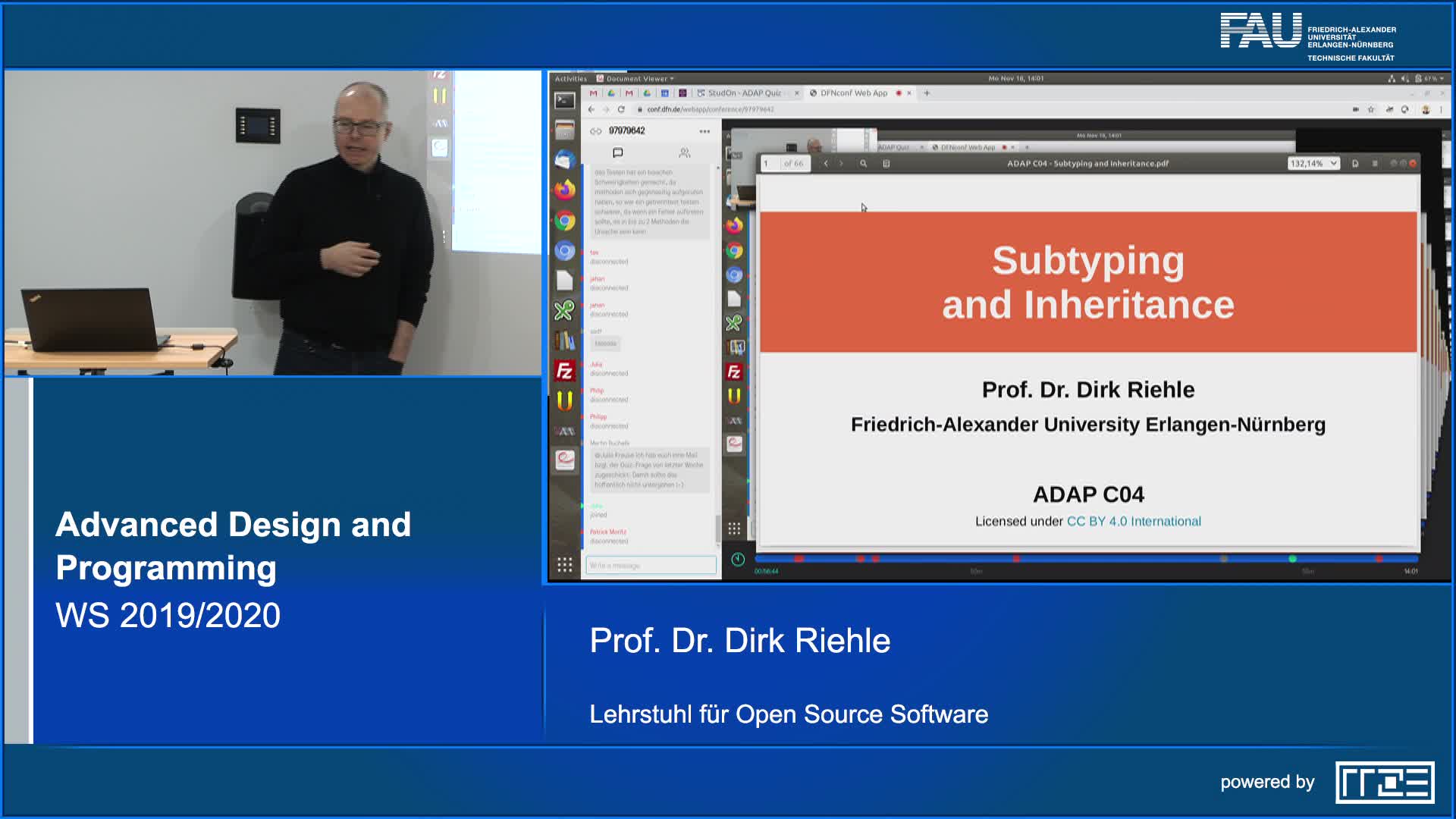Go to next PDF page arrow

coord(841,163)
